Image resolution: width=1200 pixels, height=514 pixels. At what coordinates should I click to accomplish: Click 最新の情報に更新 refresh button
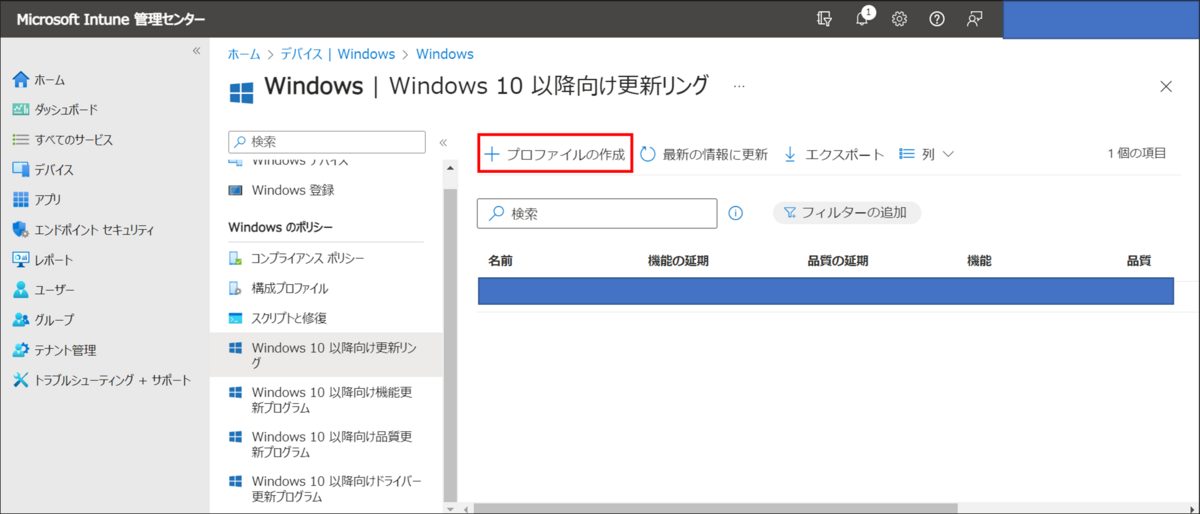coord(704,154)
